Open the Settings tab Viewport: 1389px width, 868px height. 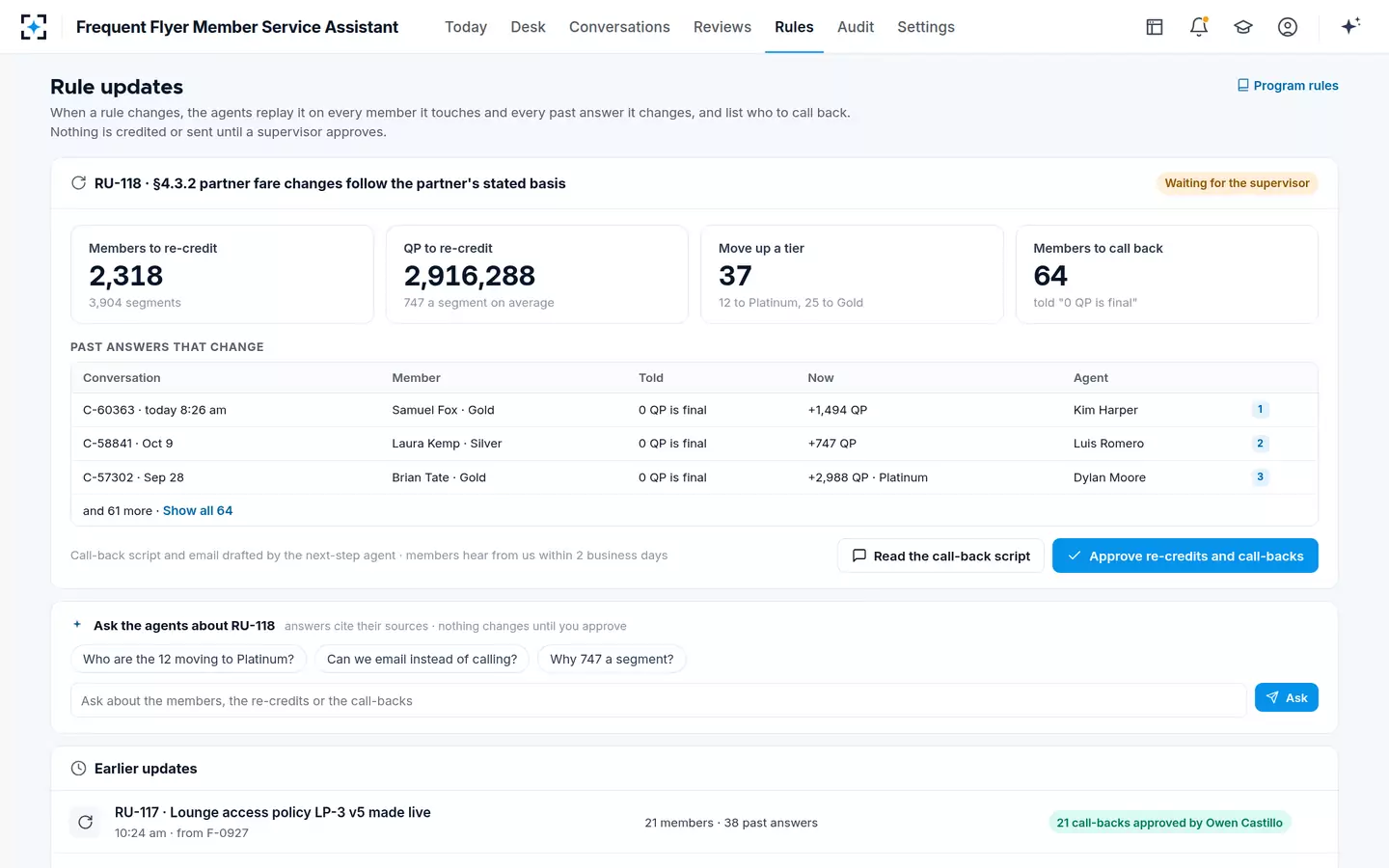(926, 27)
